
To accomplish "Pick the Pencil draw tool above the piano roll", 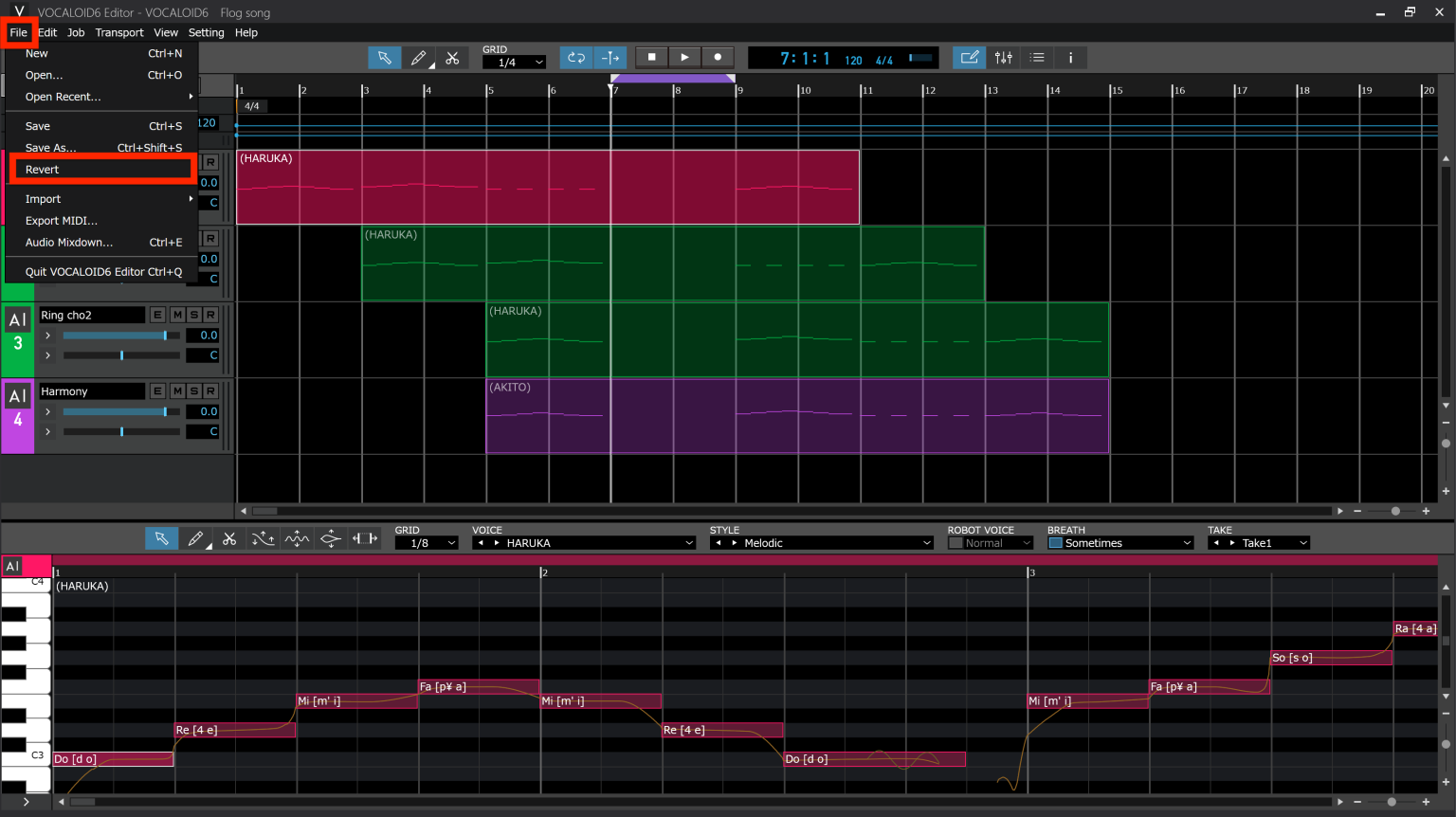I will point(195,537).
